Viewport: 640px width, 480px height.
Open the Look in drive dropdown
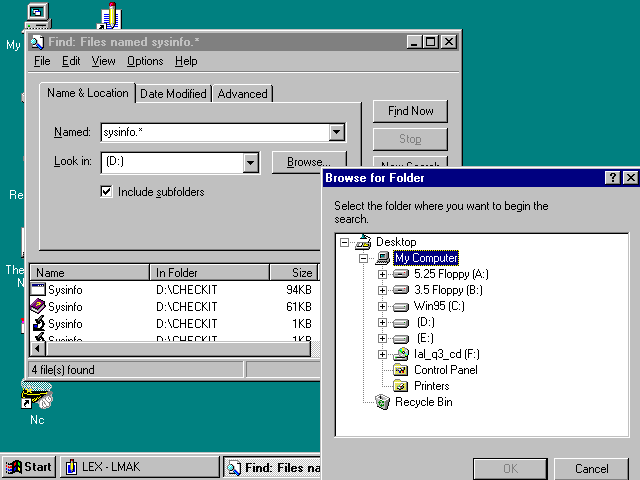[250, 162]
